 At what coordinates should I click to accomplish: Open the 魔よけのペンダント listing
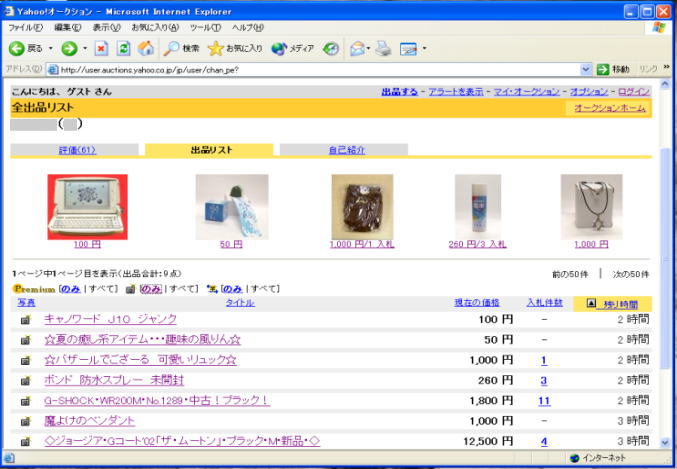89,421
